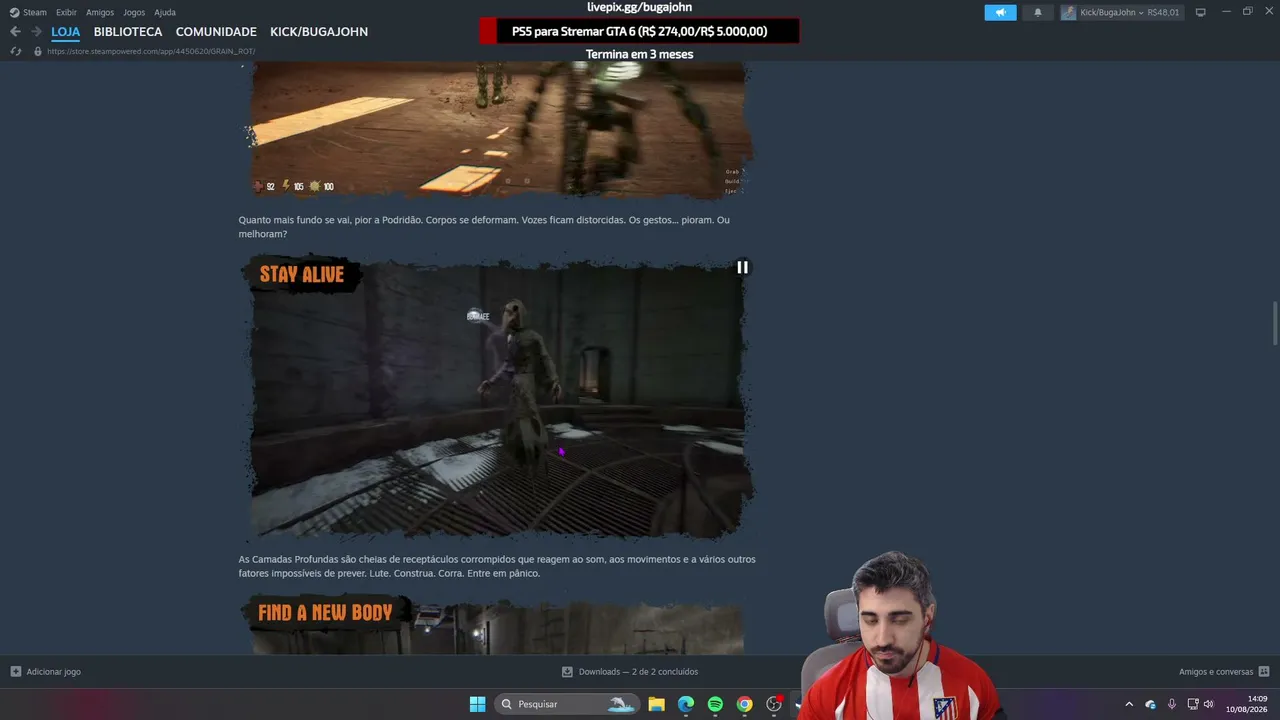The image size is (1280, 720).
Task: Select the store URL address text
Action: [x=151, y=51]
